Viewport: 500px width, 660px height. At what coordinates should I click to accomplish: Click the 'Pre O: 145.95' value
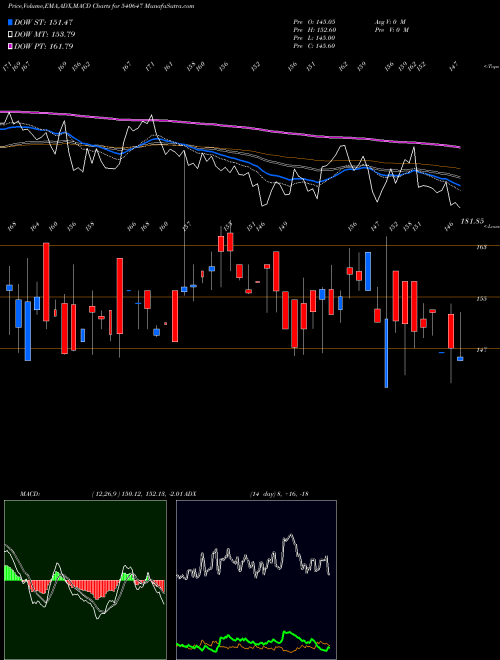tap(314, 22)
